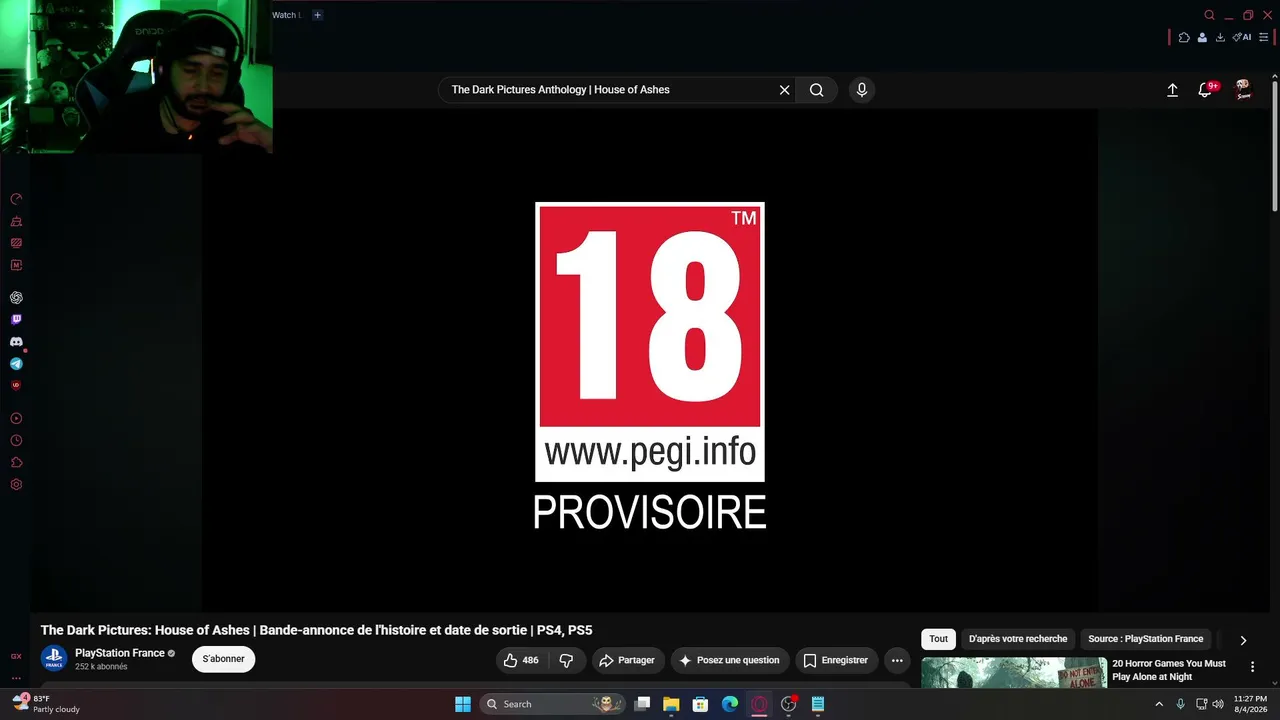
Task: Click the red shield icon in sidebar
Action: [x=16, y=385]
